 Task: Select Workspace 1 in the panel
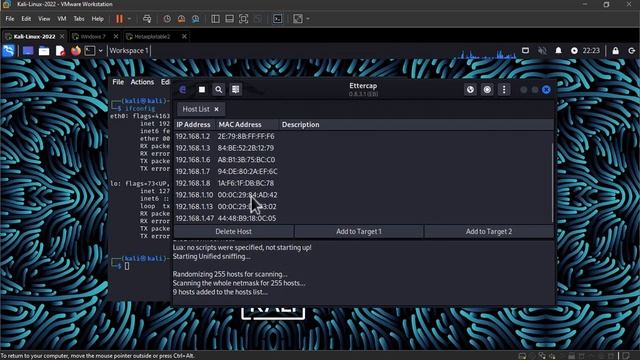[129, 51]
